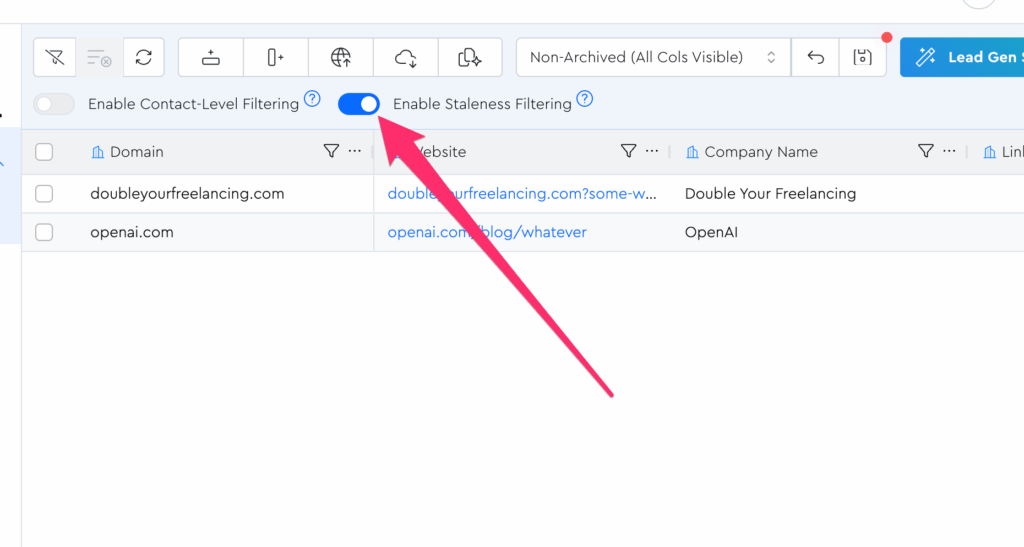Click the AI documents sparkle icon
This screenshot has width=1024, height=547.
pos(470,57)
